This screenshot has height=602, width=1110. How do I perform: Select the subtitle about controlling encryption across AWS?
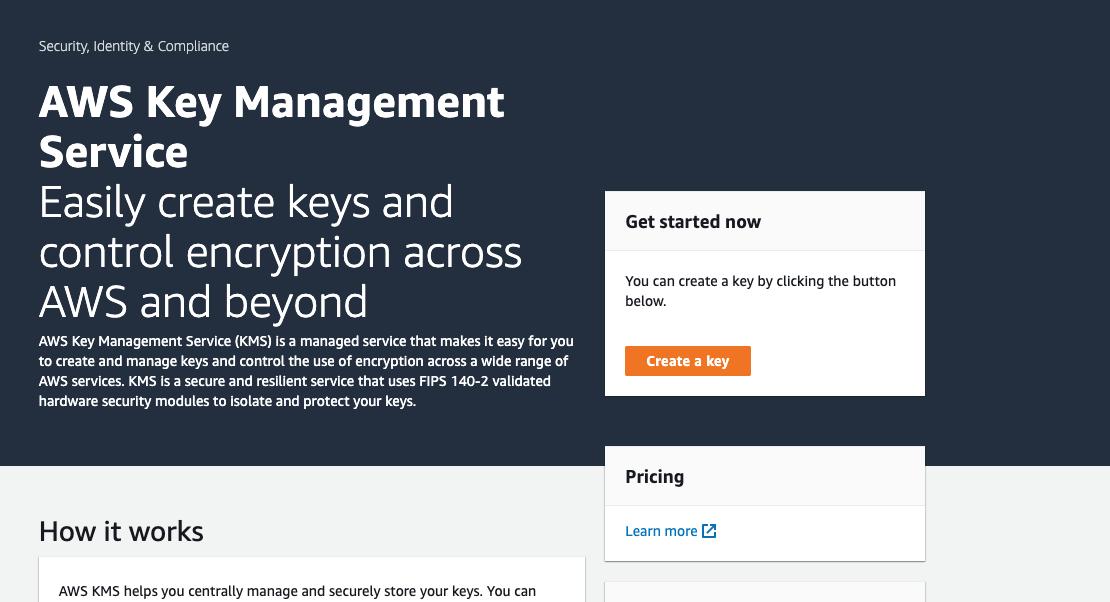tap(280, 252)
